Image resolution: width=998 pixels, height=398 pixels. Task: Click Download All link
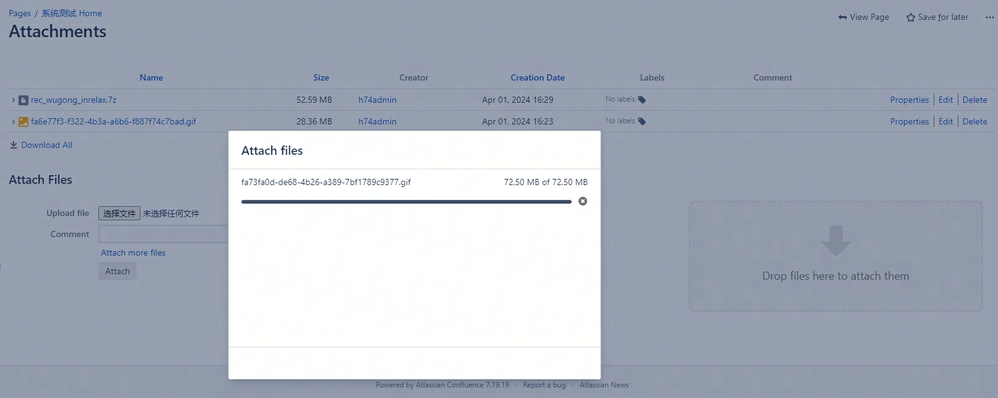46,145
